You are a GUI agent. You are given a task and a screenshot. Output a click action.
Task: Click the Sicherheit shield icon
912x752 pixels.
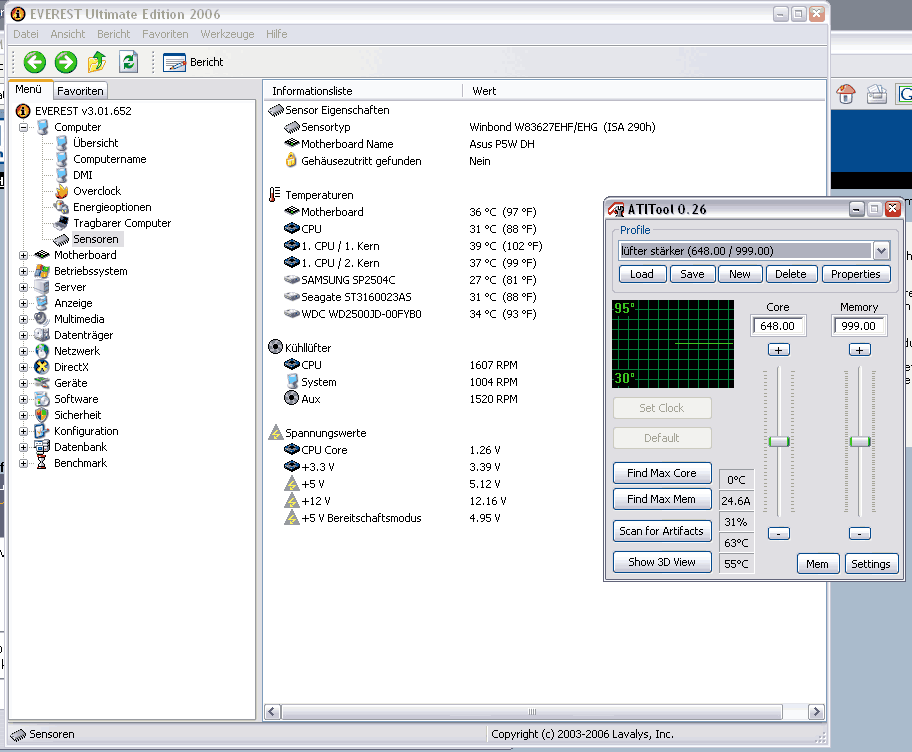coord(42,415)
